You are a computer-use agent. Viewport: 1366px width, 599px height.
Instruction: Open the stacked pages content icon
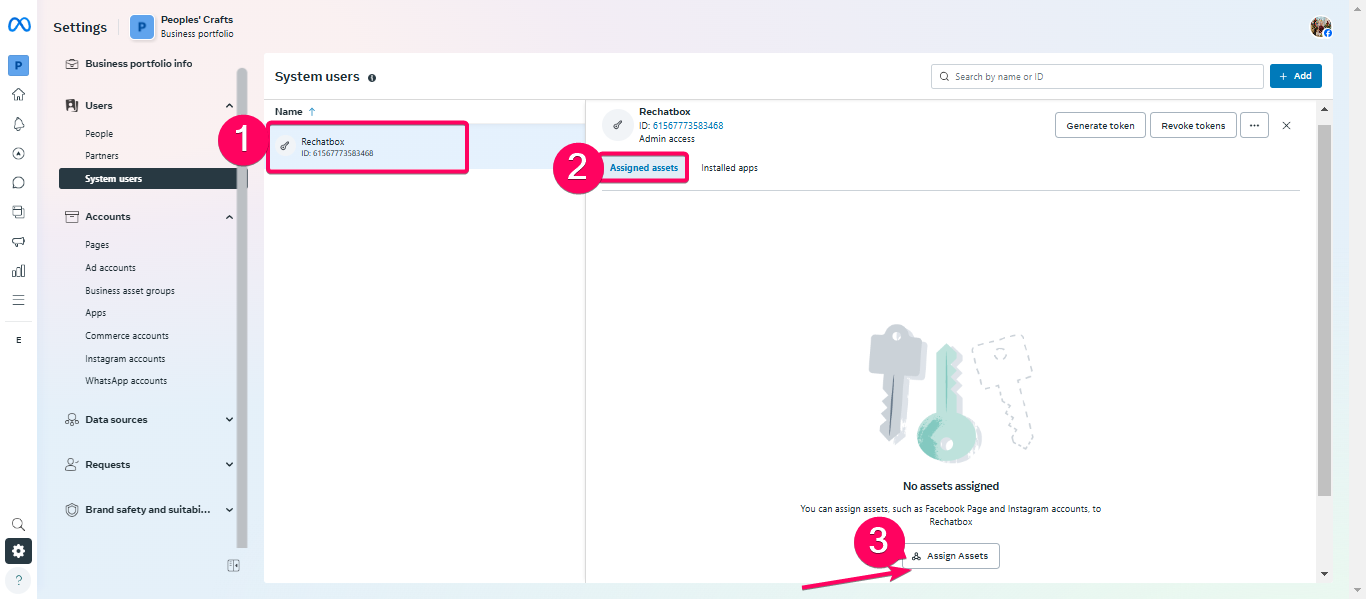pos(18,212)
